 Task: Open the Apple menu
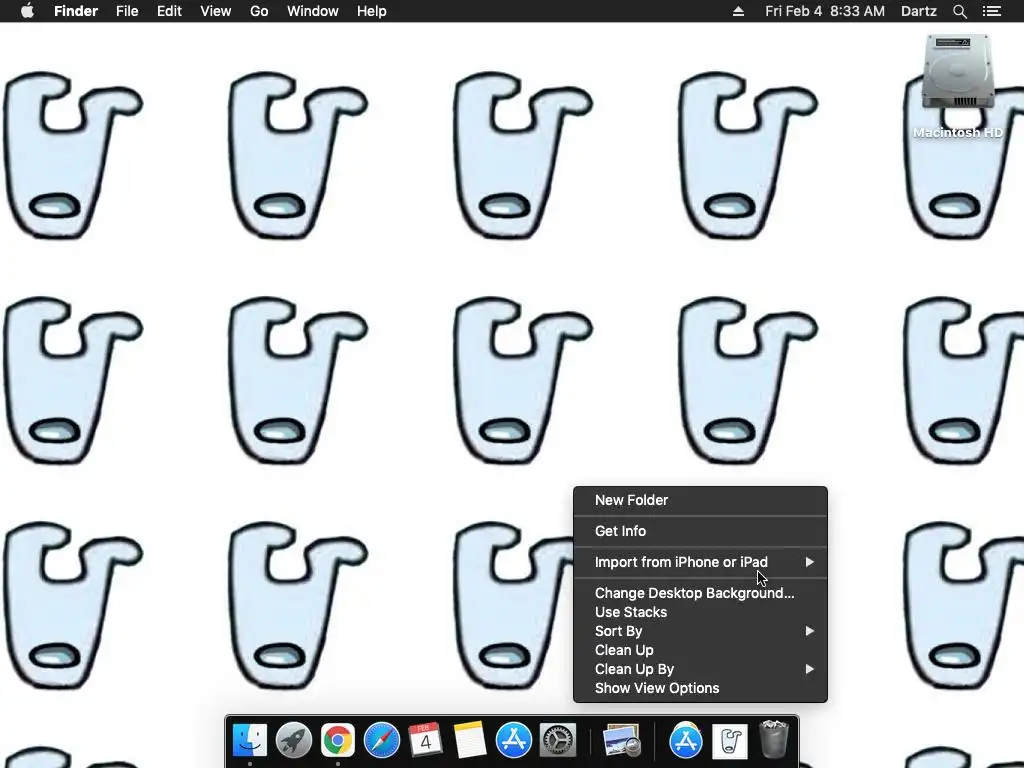pyautogui.click(x=27, y=11)
